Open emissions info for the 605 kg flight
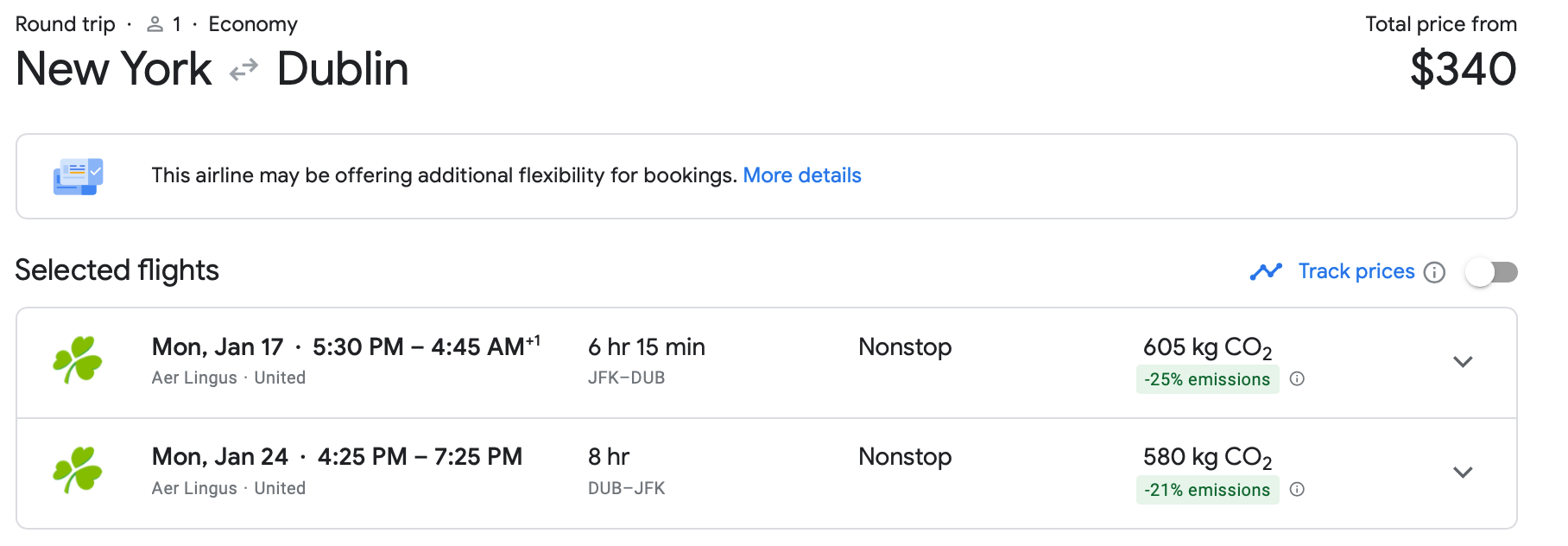1568x546 pixels. (x=1297, y=378)
